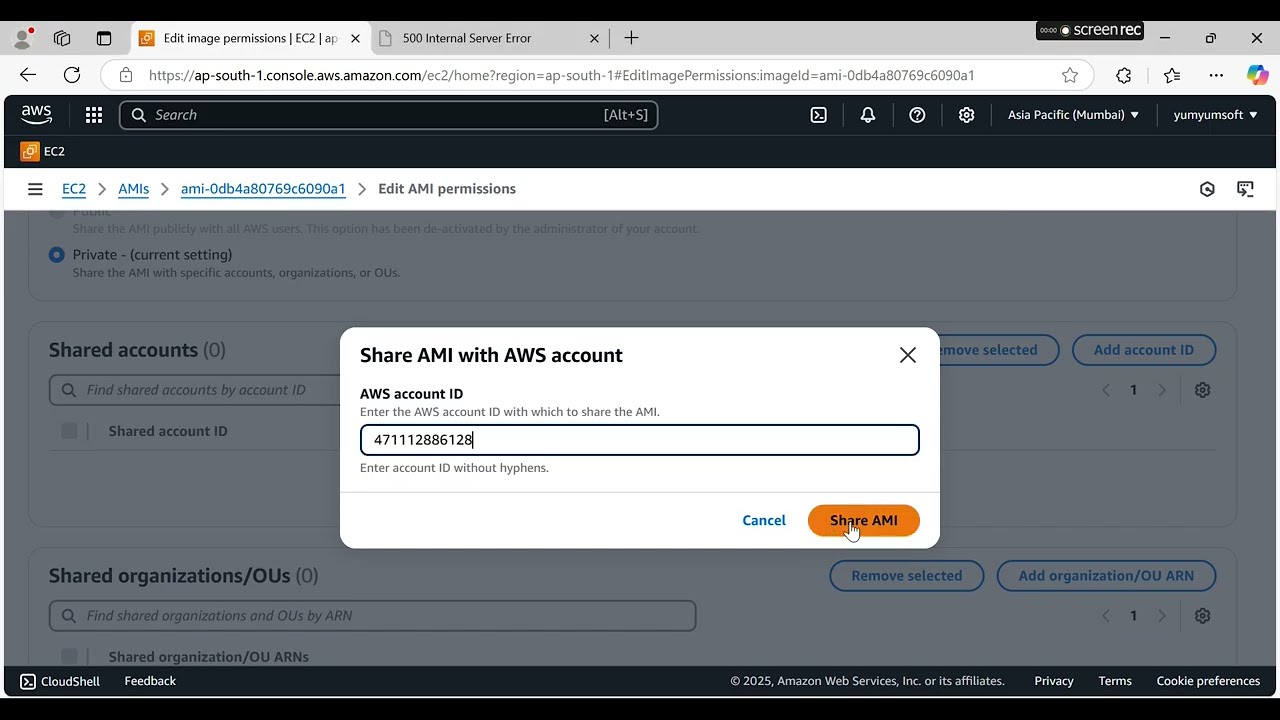Viewport: 1280px width, 720px height.
Task: Close the Edit image permissions tab
Action: (355, 38)
